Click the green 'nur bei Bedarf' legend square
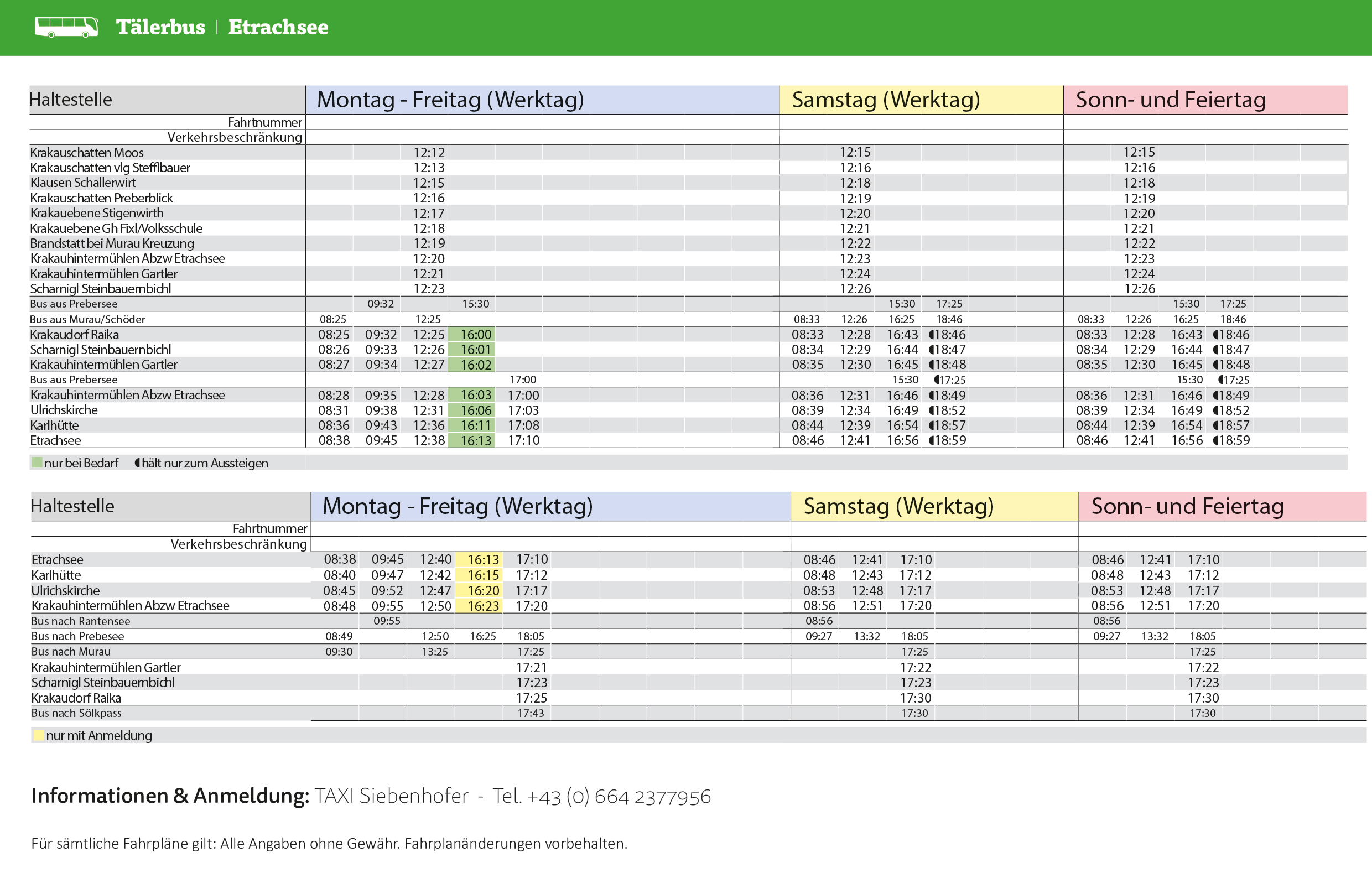 [x=37, y=463]
